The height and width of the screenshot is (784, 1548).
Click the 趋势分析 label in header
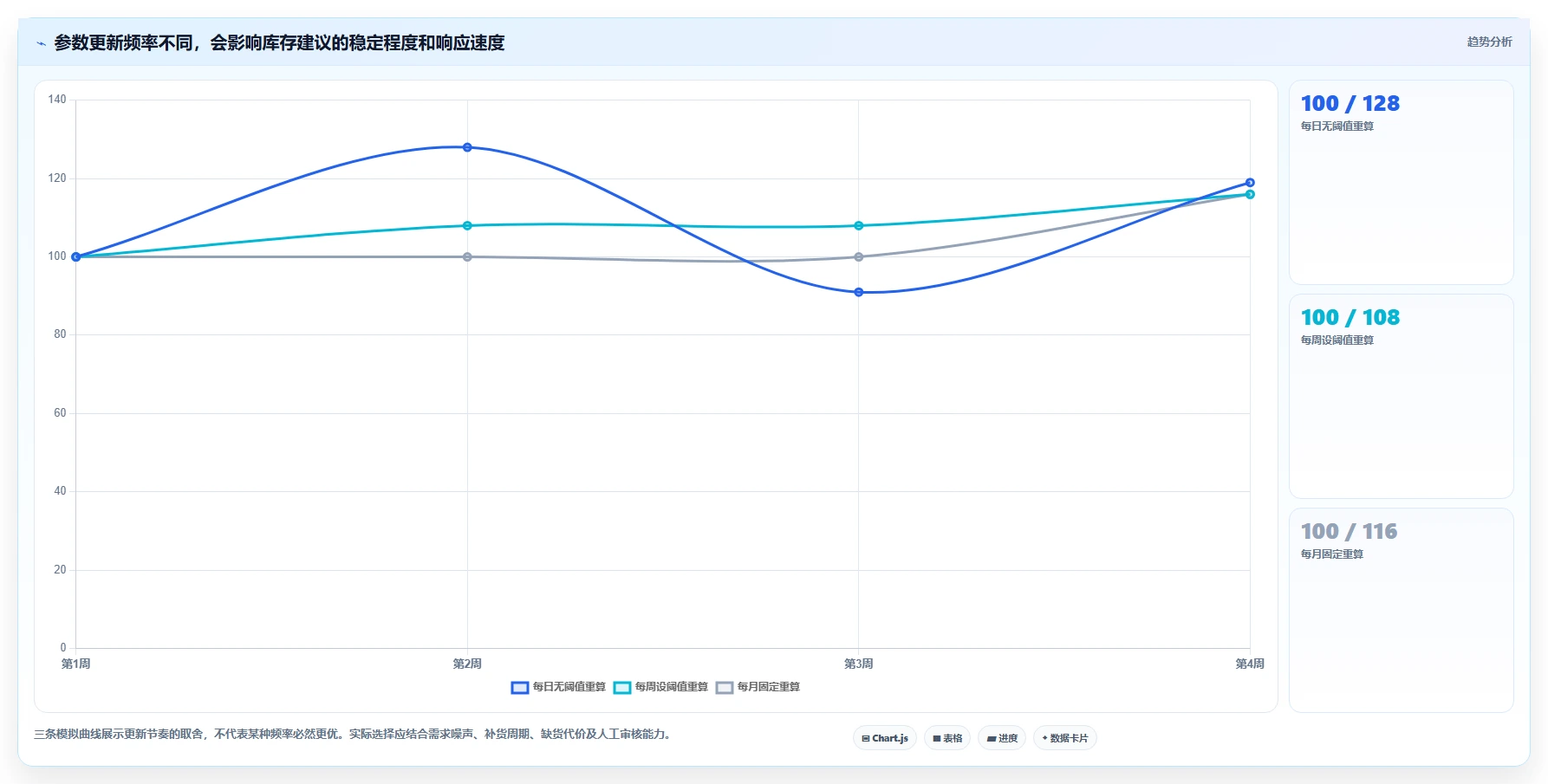pos(1489,42)
